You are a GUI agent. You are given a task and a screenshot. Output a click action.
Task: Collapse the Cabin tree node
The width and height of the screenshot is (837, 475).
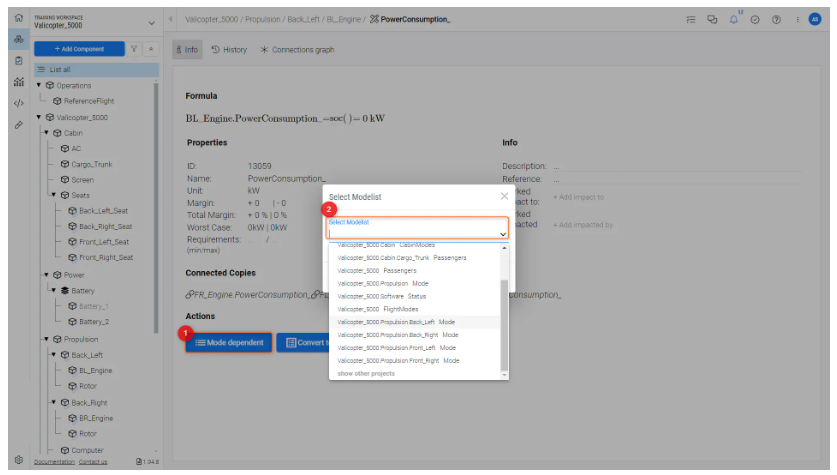tap(46, 132)
